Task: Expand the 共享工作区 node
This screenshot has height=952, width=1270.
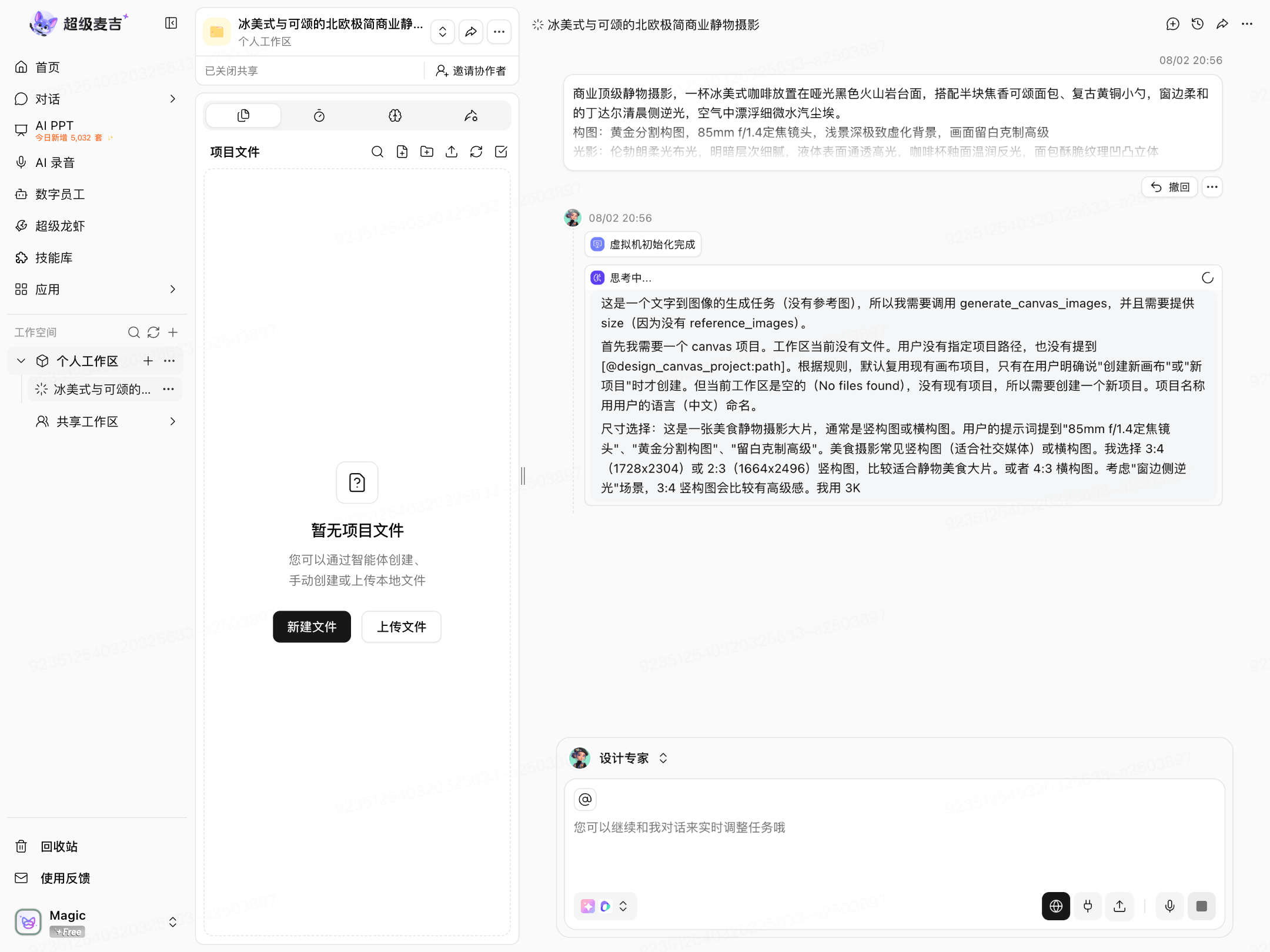Action: (172, 421)
